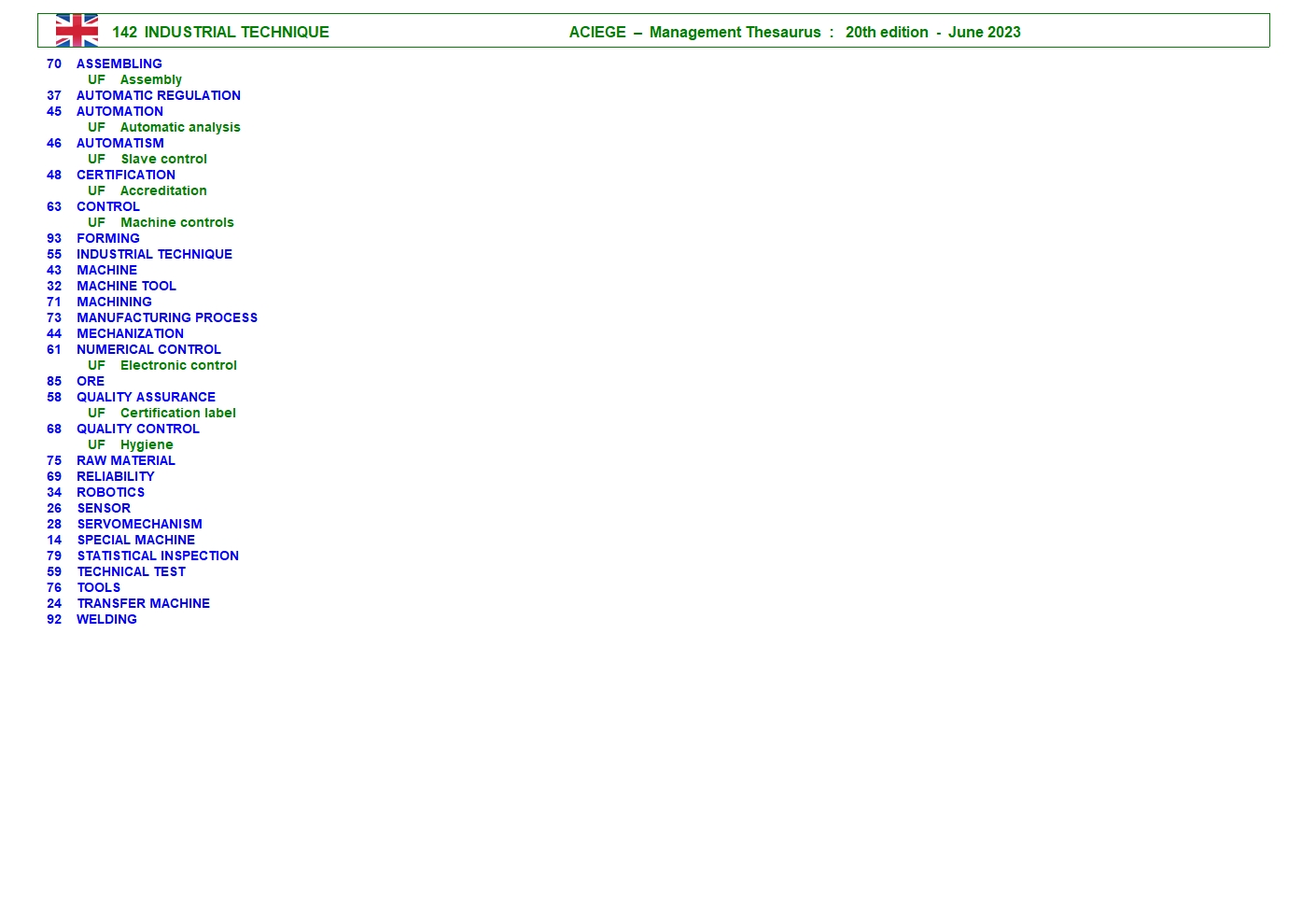Viewport: 1316px width, 915px height.
Task: Select the AUTOMATIC REGULATION entry
Action: tap(158, 95)
